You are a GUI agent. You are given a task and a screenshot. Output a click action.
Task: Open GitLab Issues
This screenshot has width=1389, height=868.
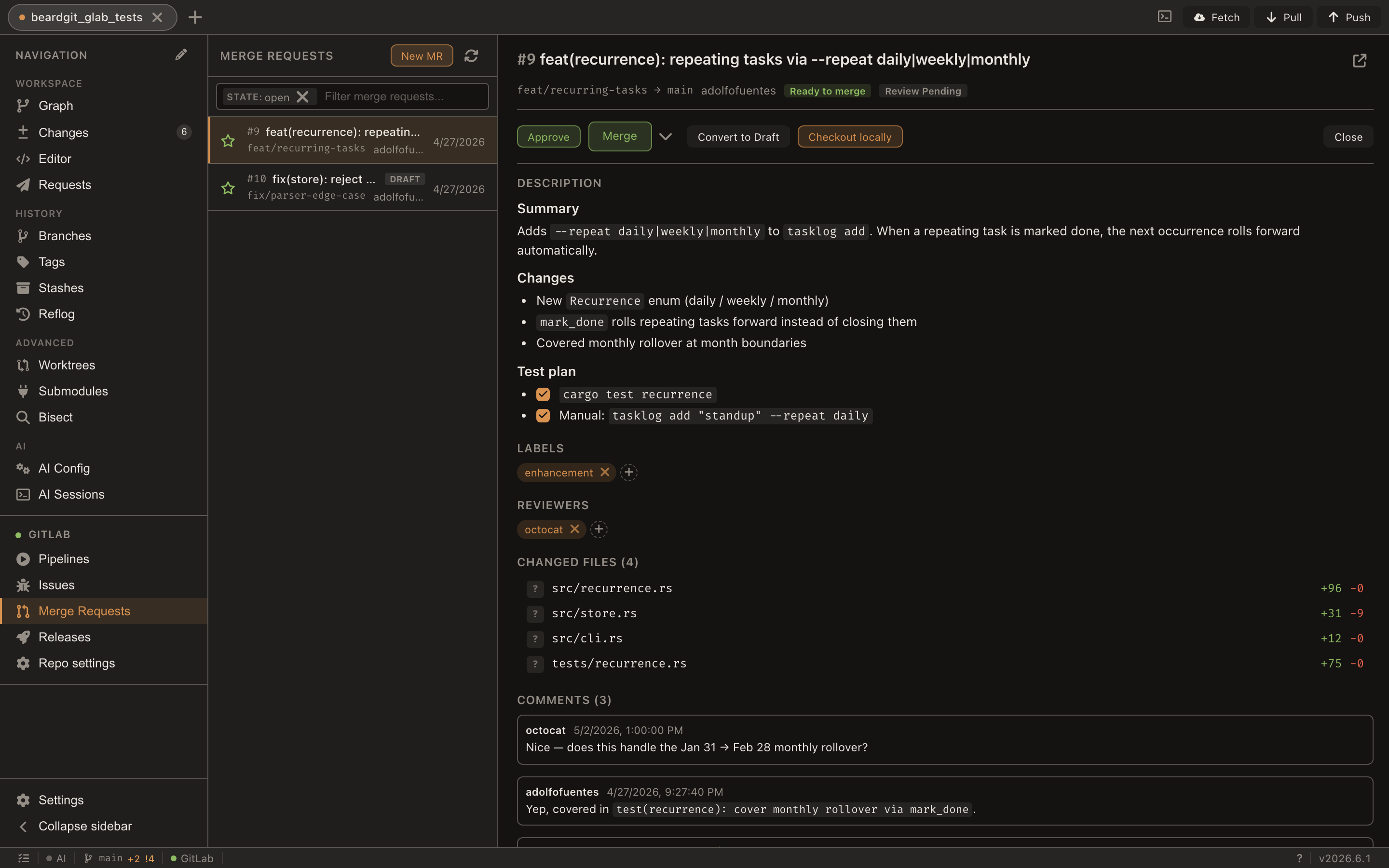103,585
